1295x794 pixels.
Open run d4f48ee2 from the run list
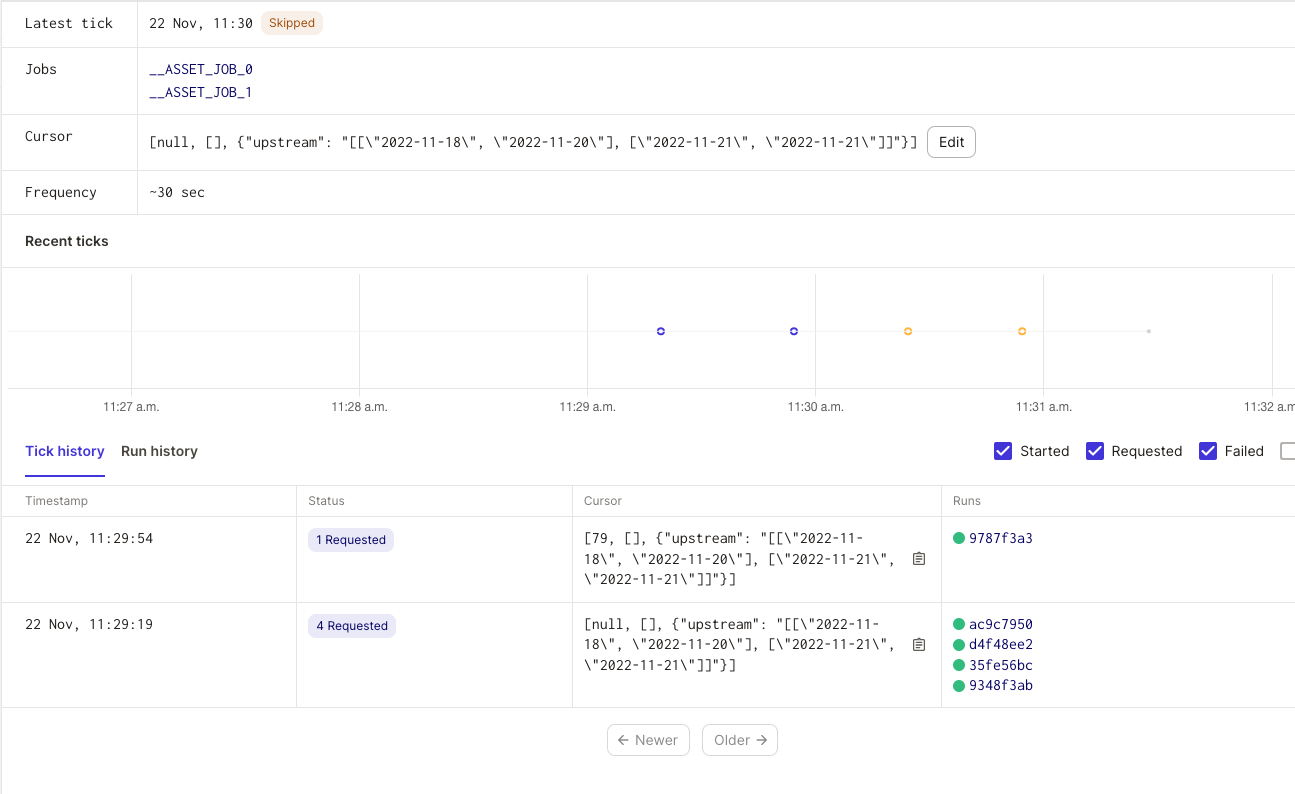(x=1001, y=644)
